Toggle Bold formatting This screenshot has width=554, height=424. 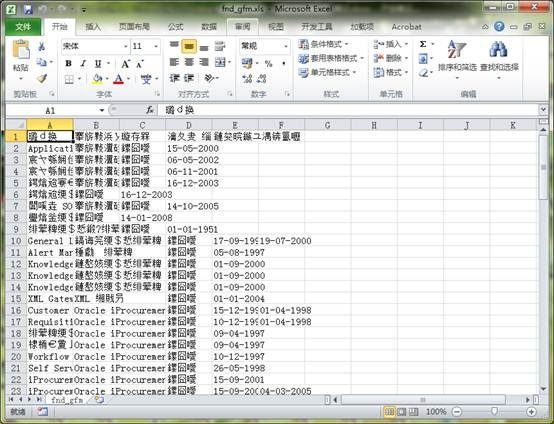(69, 64)
